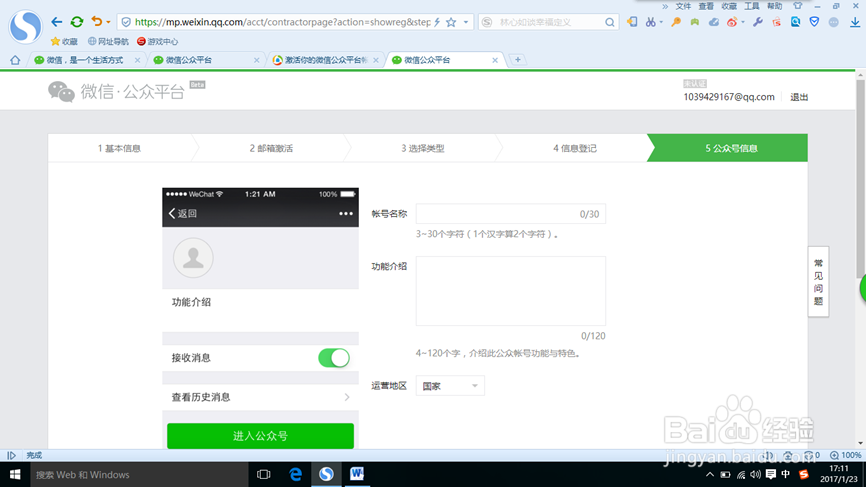Expand the scissors tool dropdown arrow
The height and width of the screenshot is (487, 866).
tap(661, 23)
